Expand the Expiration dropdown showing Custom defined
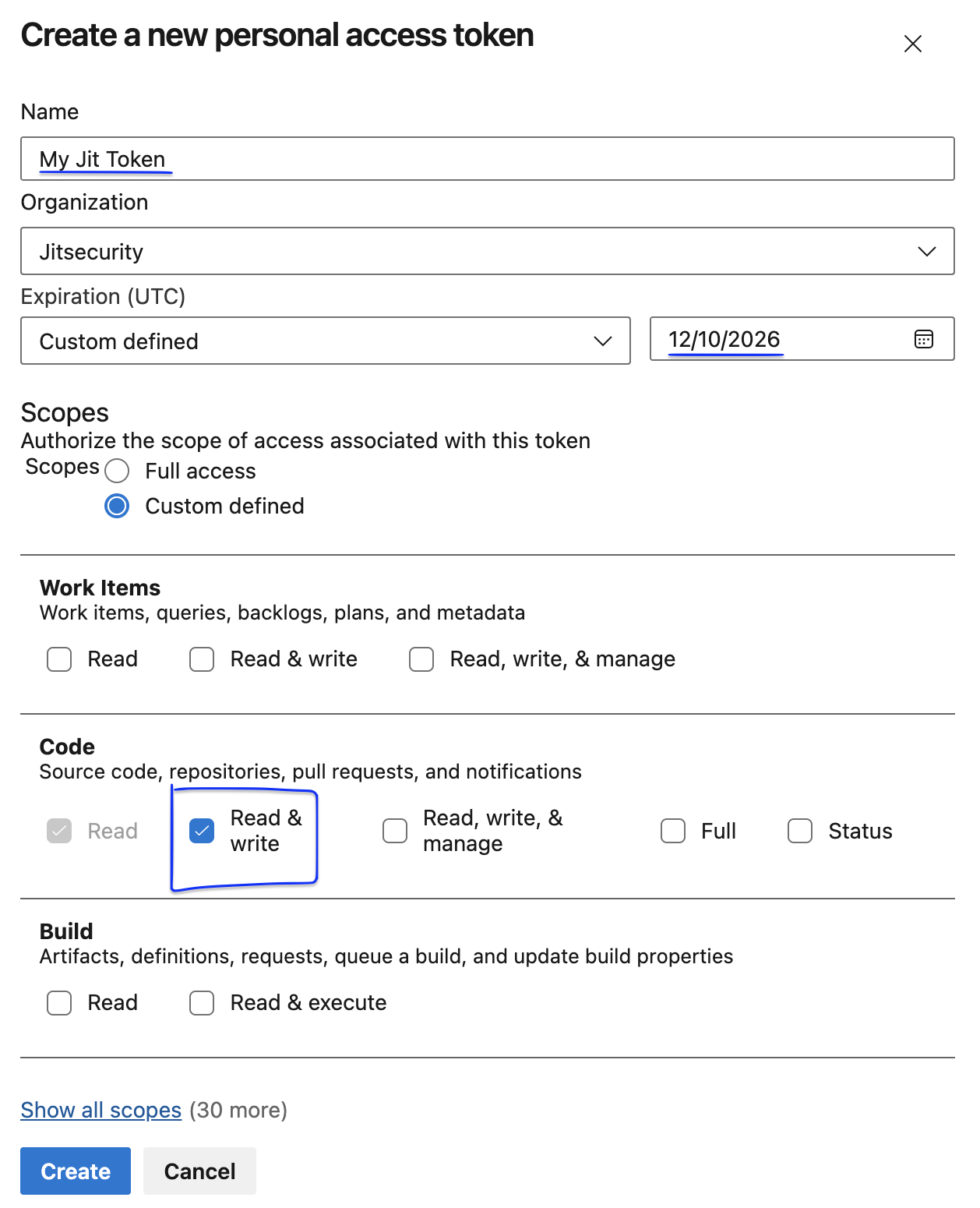Image resolution: width=980 pixels, height=1208 pixels. click(x=326, y=341)
